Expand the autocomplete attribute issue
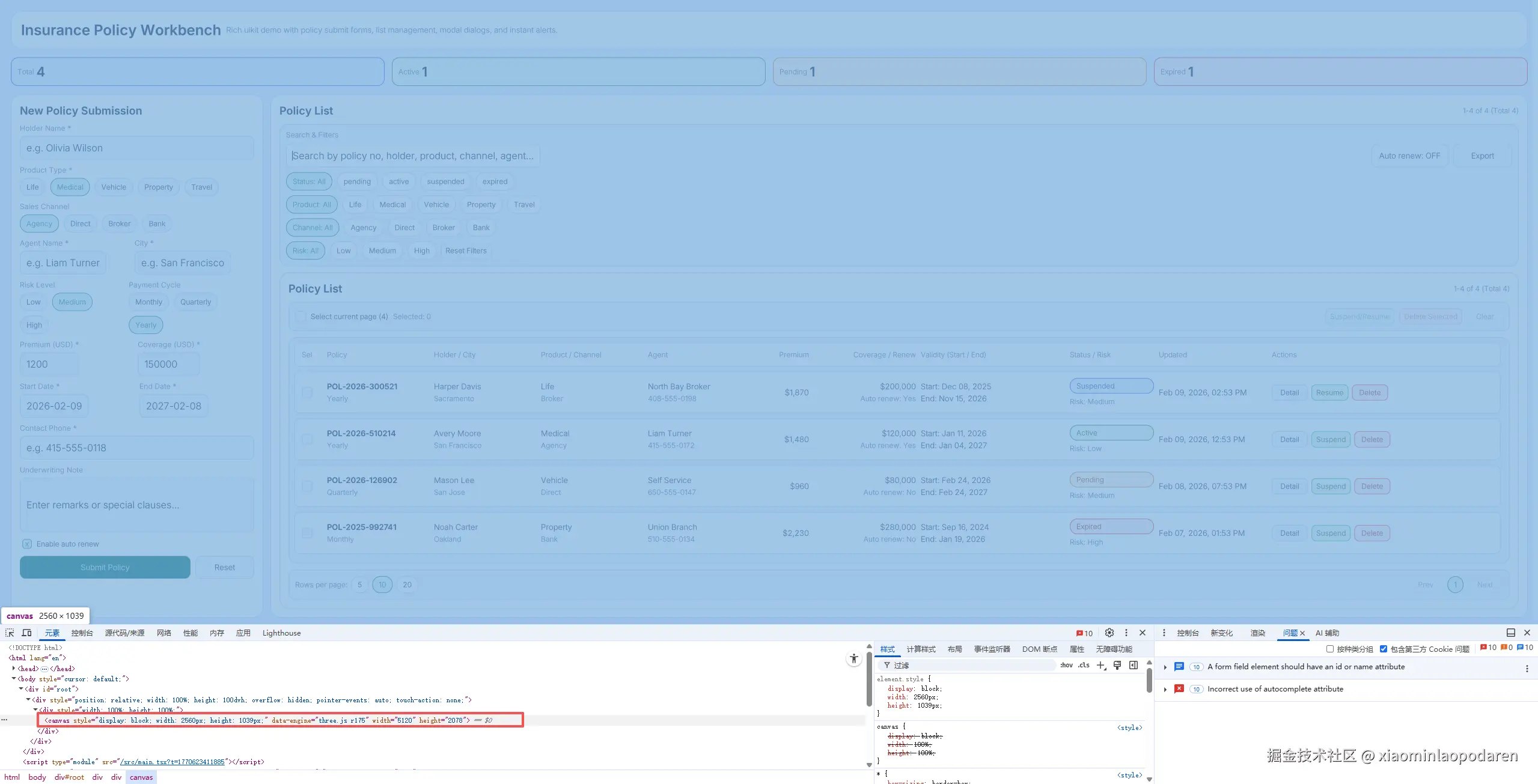 point(1165,689)
